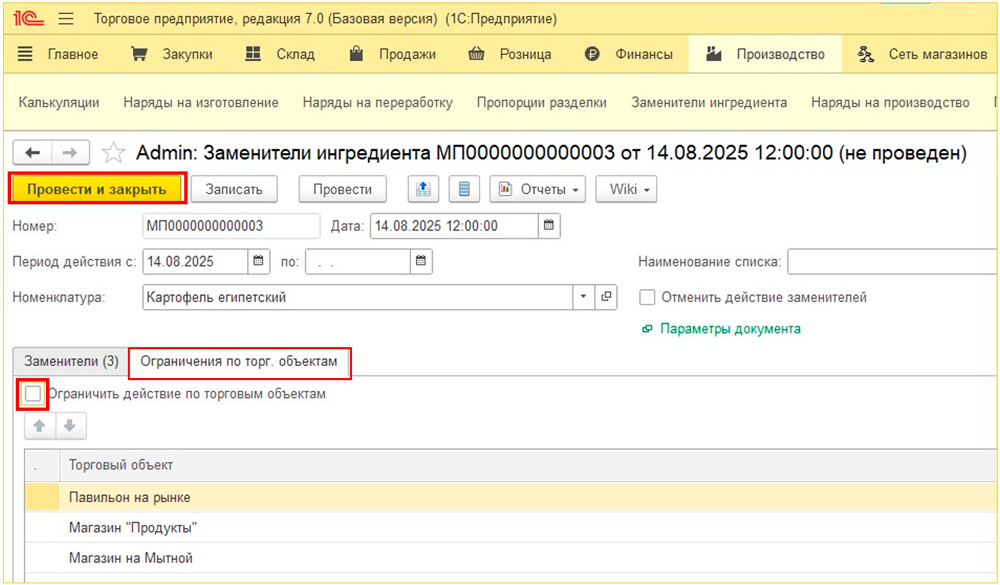Click the hamburger menu icon in title bar

[x=66, y=19]
